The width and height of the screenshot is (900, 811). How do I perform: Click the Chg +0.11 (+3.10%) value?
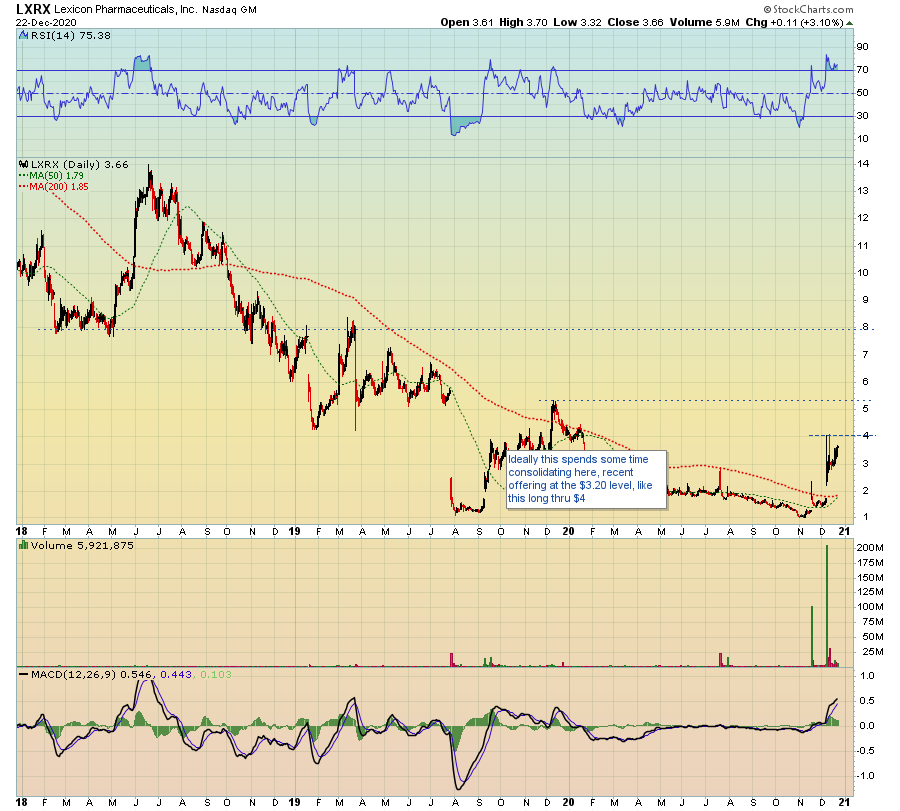[794, 22]
